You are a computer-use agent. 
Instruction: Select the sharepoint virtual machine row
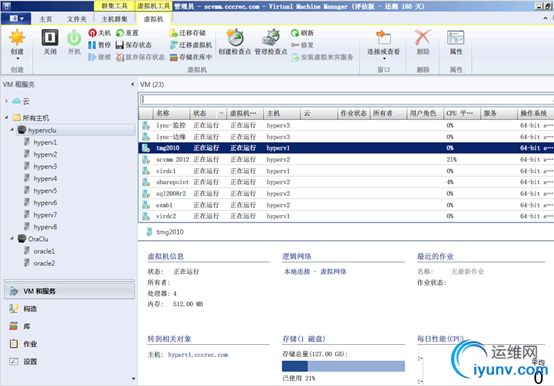pos(346,182)
